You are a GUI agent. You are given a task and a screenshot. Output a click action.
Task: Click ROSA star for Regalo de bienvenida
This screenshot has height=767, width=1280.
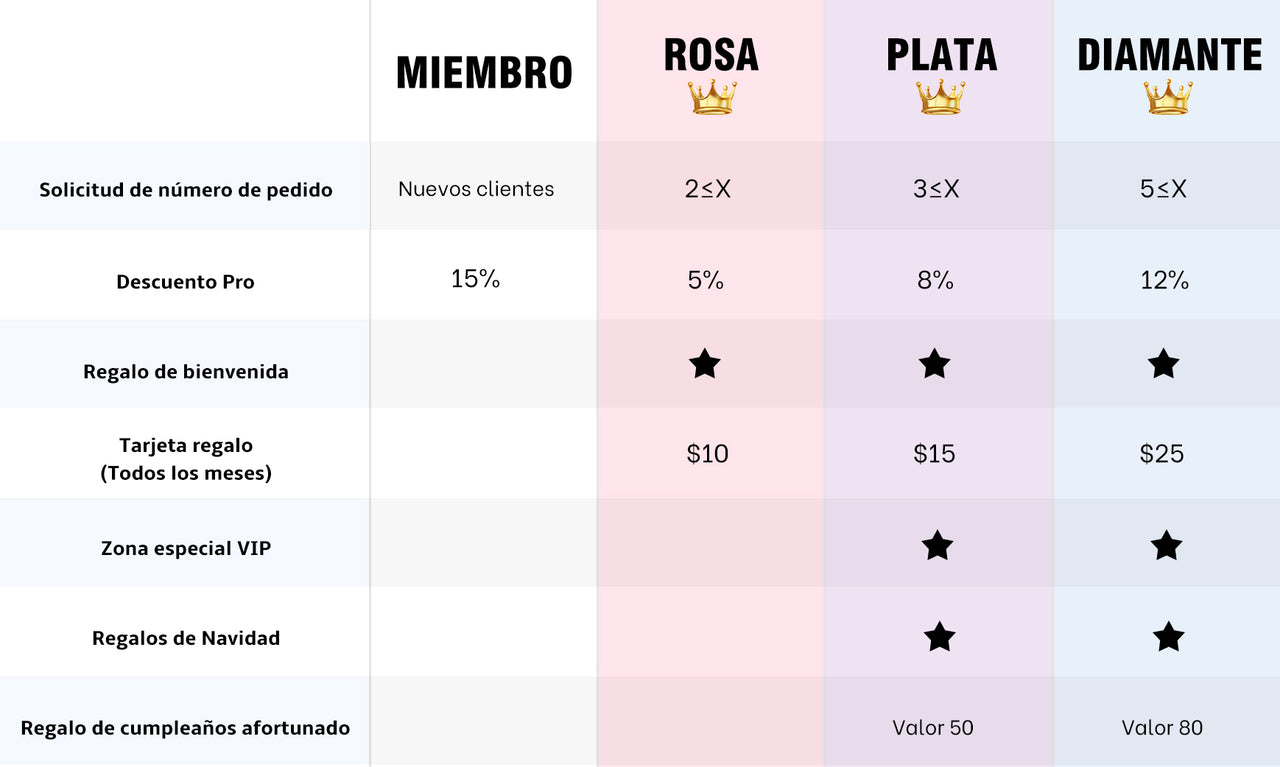point(705,364)
